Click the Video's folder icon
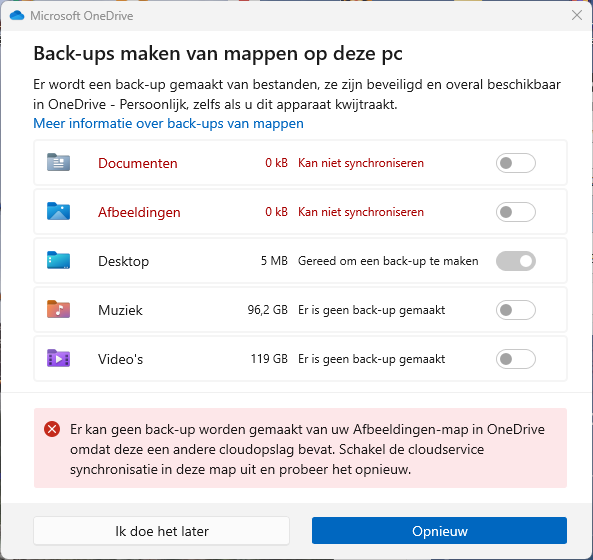 [x=58, y=358]
